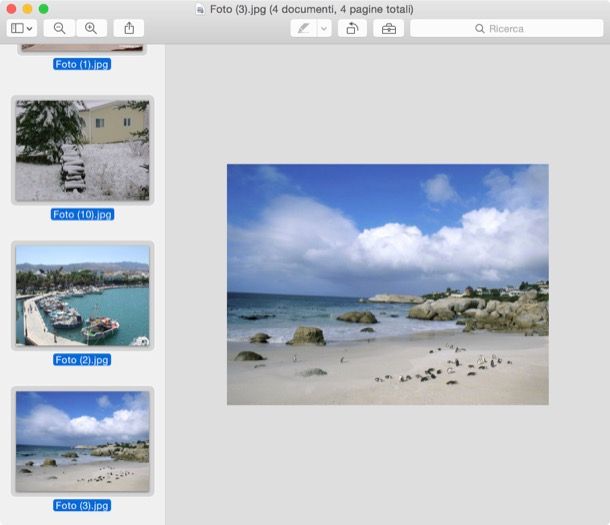This screenshot has width=610, height=525.
Task: Rotate the image with rotate button
Action: click(x=352, y=28)
